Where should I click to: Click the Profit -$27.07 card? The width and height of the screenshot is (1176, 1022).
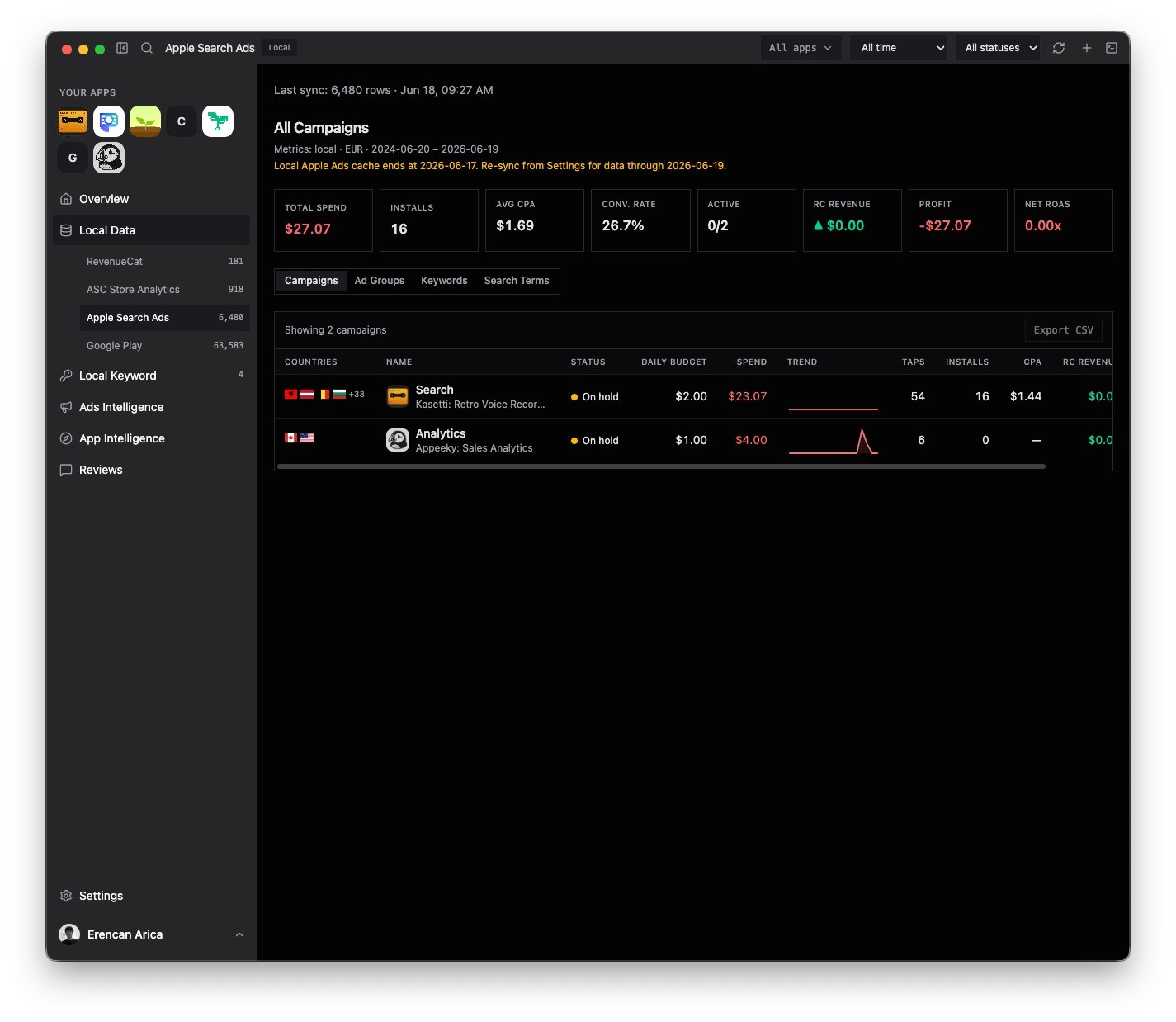pos(957,220)
